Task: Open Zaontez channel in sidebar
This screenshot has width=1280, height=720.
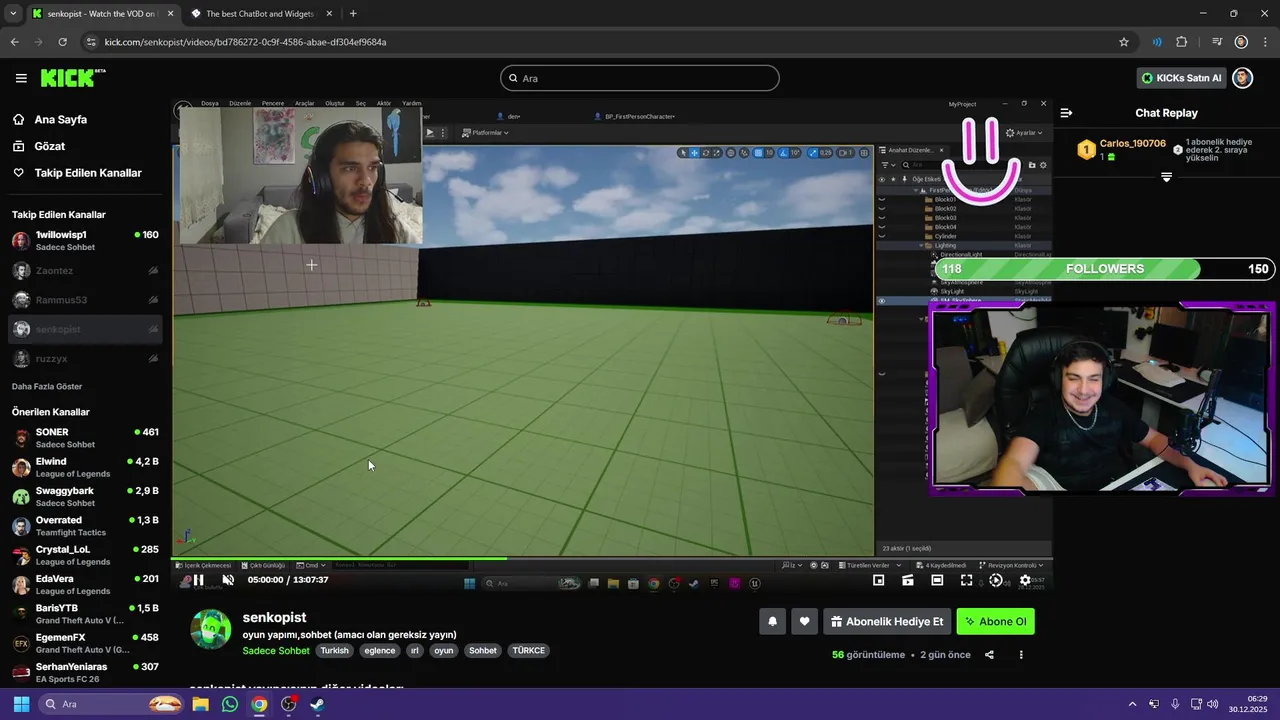Action: tap(85, 271)
